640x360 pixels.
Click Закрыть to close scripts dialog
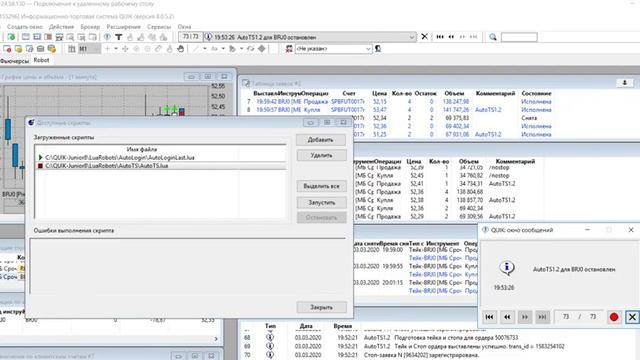321,307
